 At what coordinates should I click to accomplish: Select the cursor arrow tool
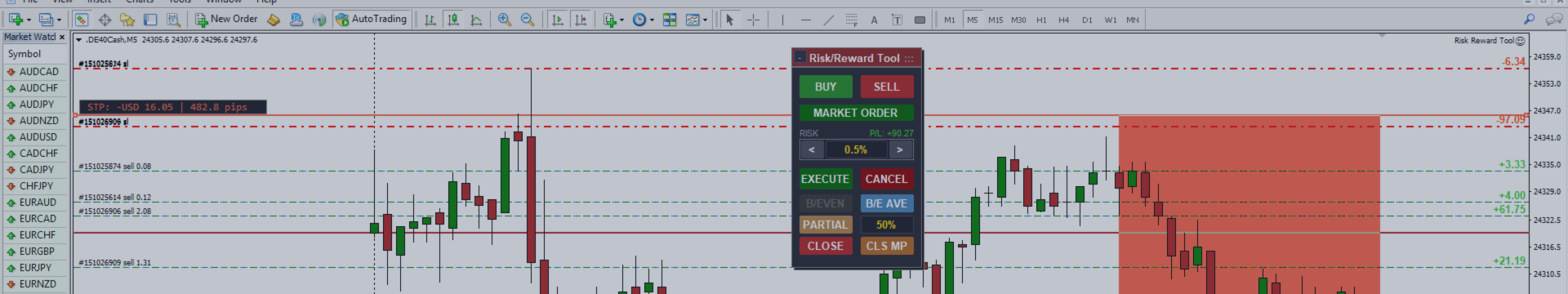730,20
